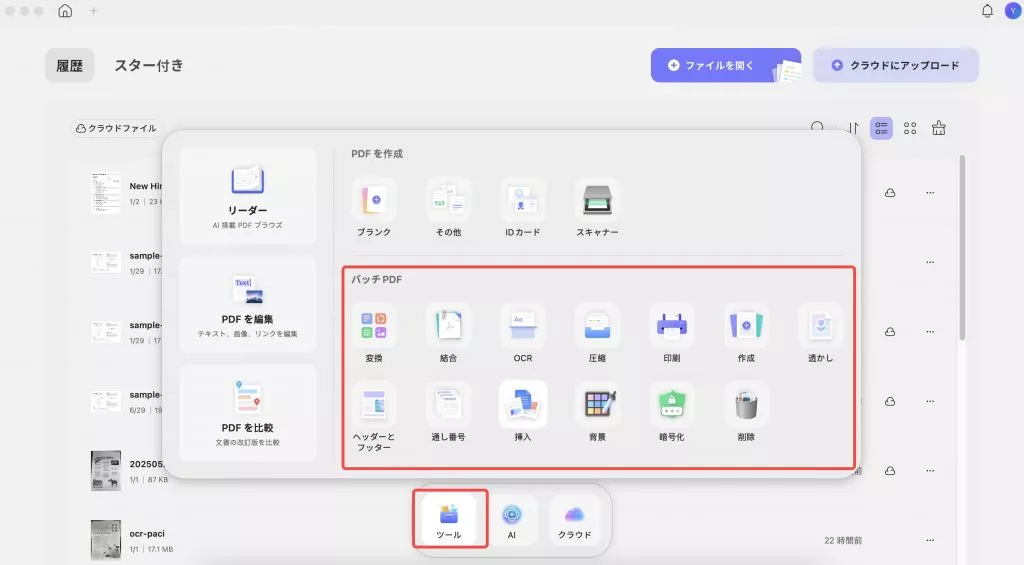The image size is (1024, 565).
Task: Select the ocr-paci file name
Action: click(147, 533)
